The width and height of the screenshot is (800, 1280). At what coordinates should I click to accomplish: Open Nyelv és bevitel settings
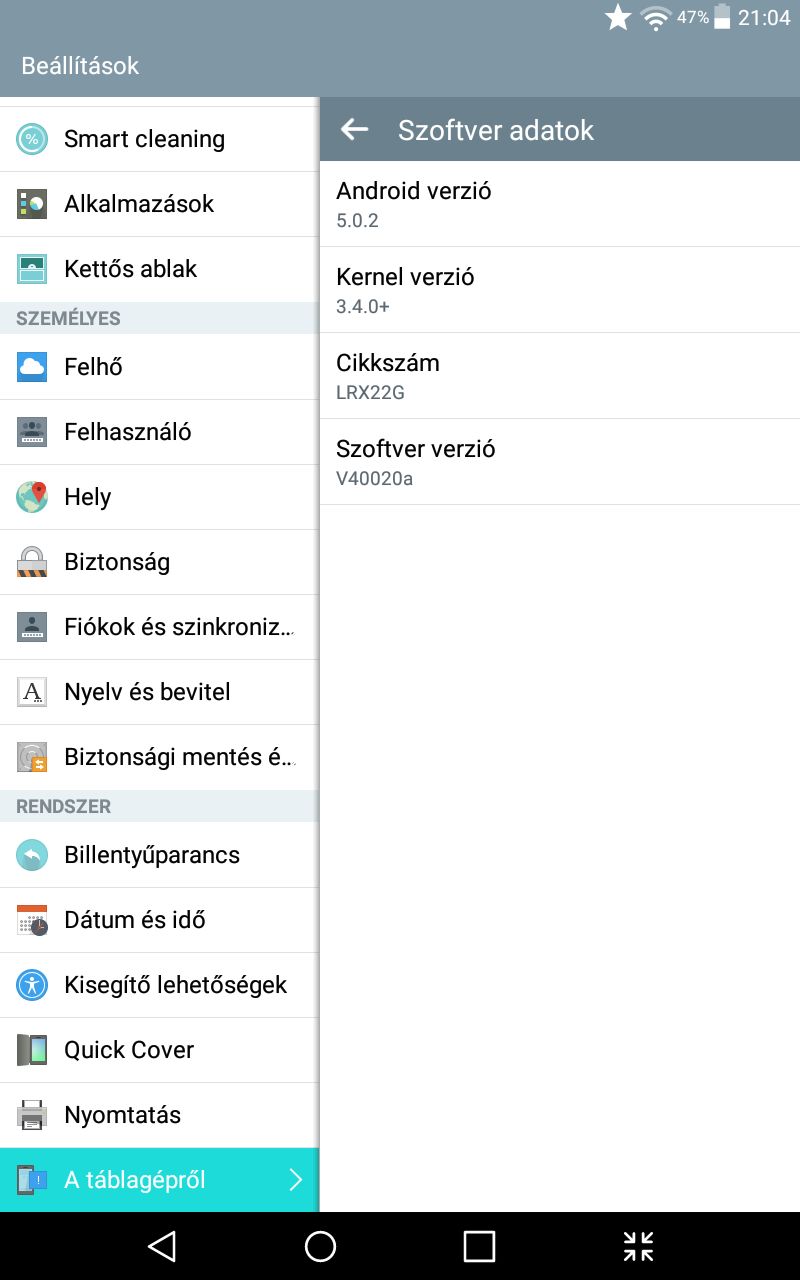[x=160, y=692]
